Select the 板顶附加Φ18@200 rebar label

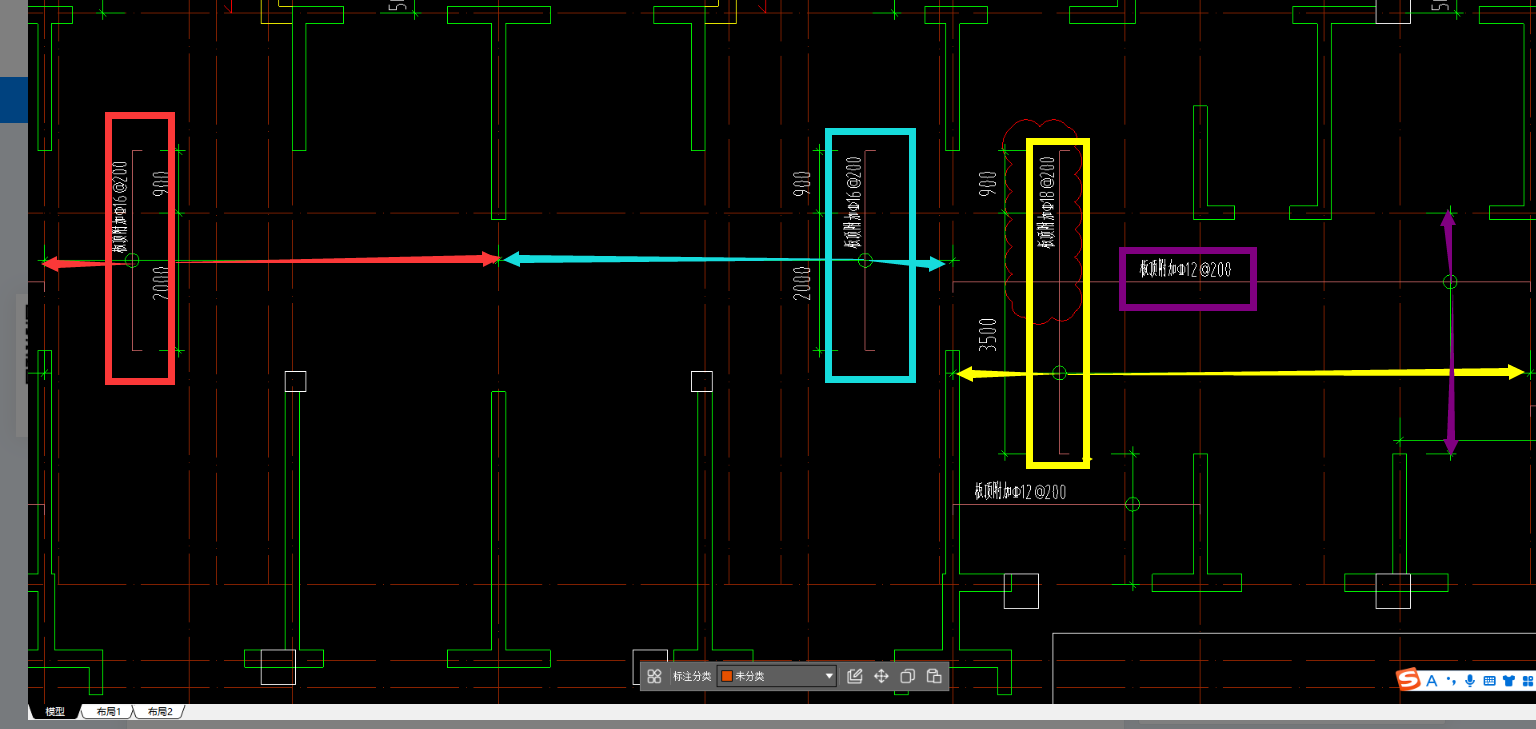click(x=1046, y=202)
